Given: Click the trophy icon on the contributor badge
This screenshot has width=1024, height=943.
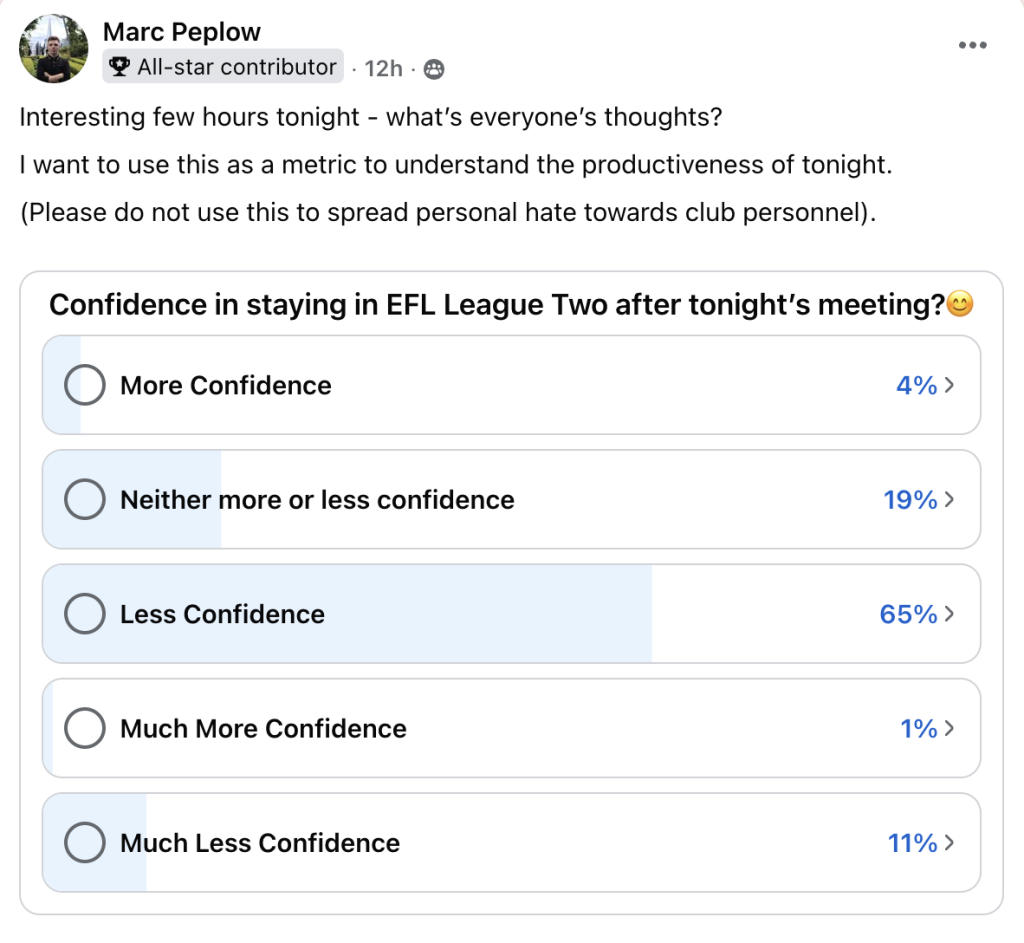Looking at the screenshot, I should 120,67.
